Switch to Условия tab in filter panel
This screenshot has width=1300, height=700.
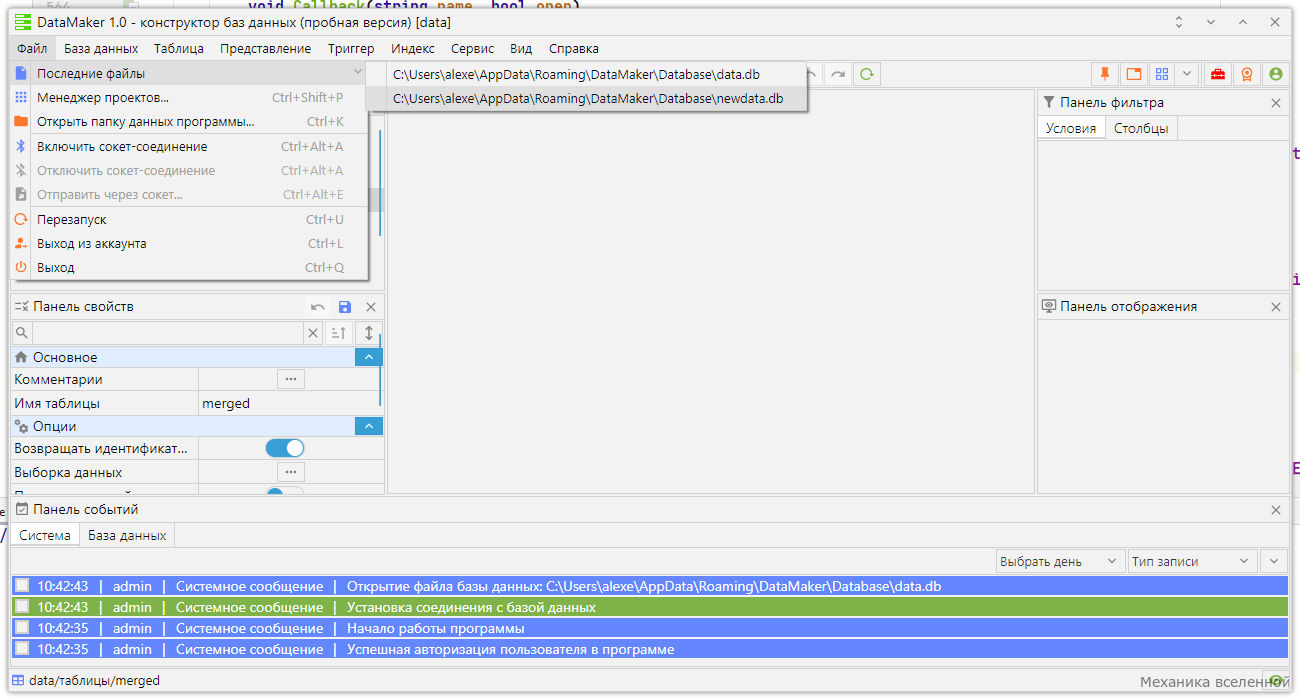[1071, 128]
